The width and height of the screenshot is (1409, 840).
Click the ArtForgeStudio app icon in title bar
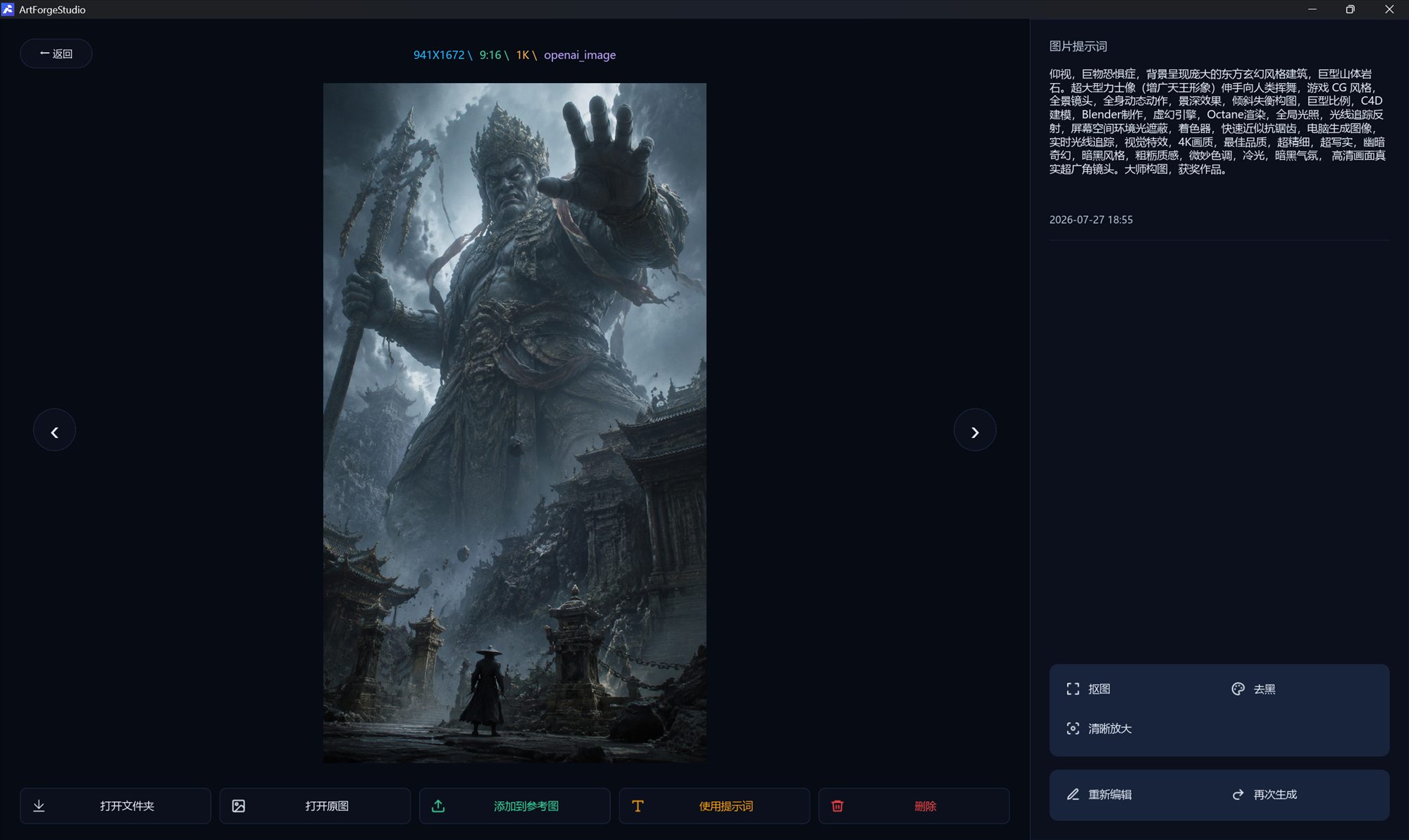[x=8, y=9]
